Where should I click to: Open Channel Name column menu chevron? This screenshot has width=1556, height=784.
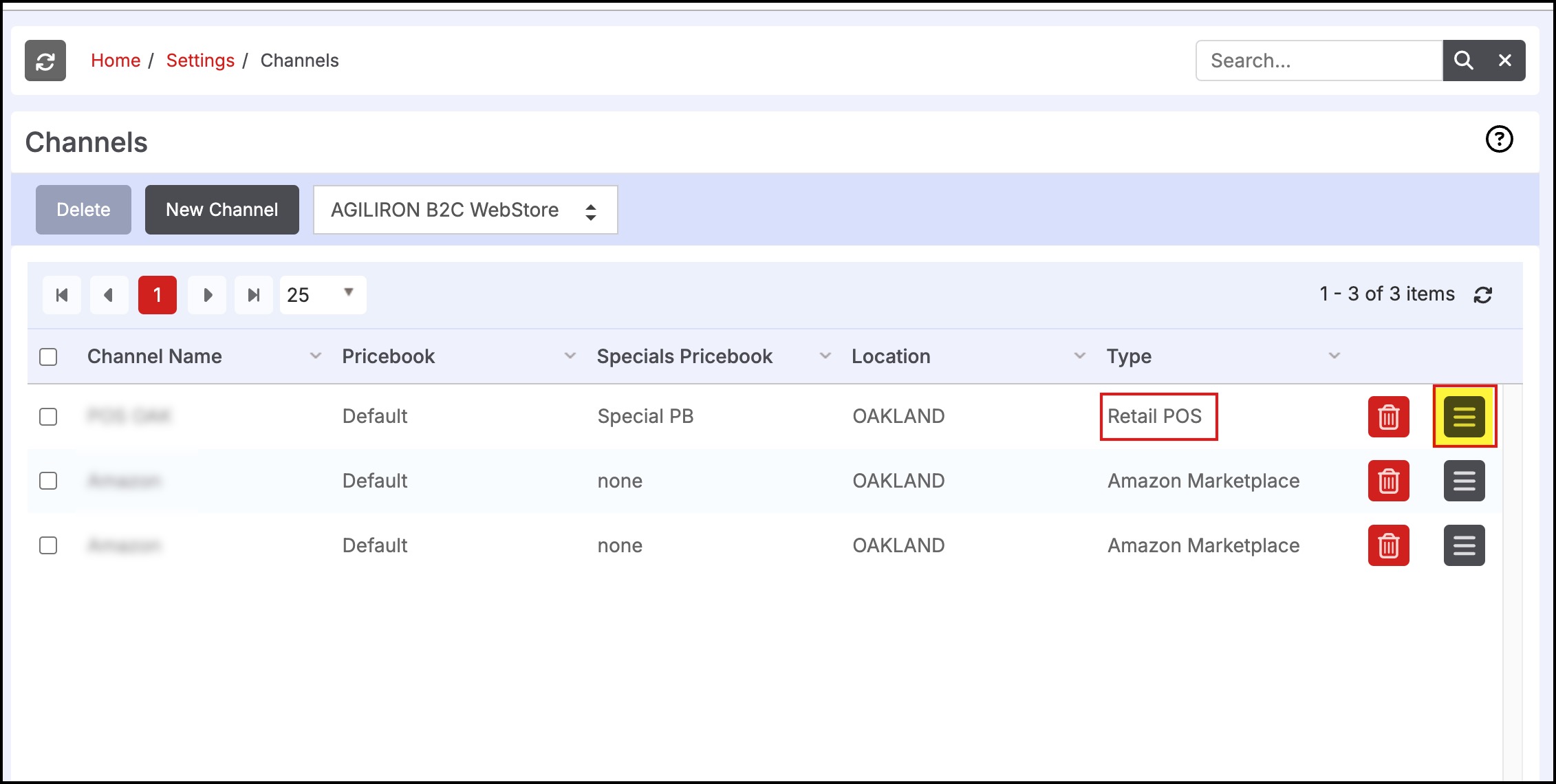pos(316,356)
